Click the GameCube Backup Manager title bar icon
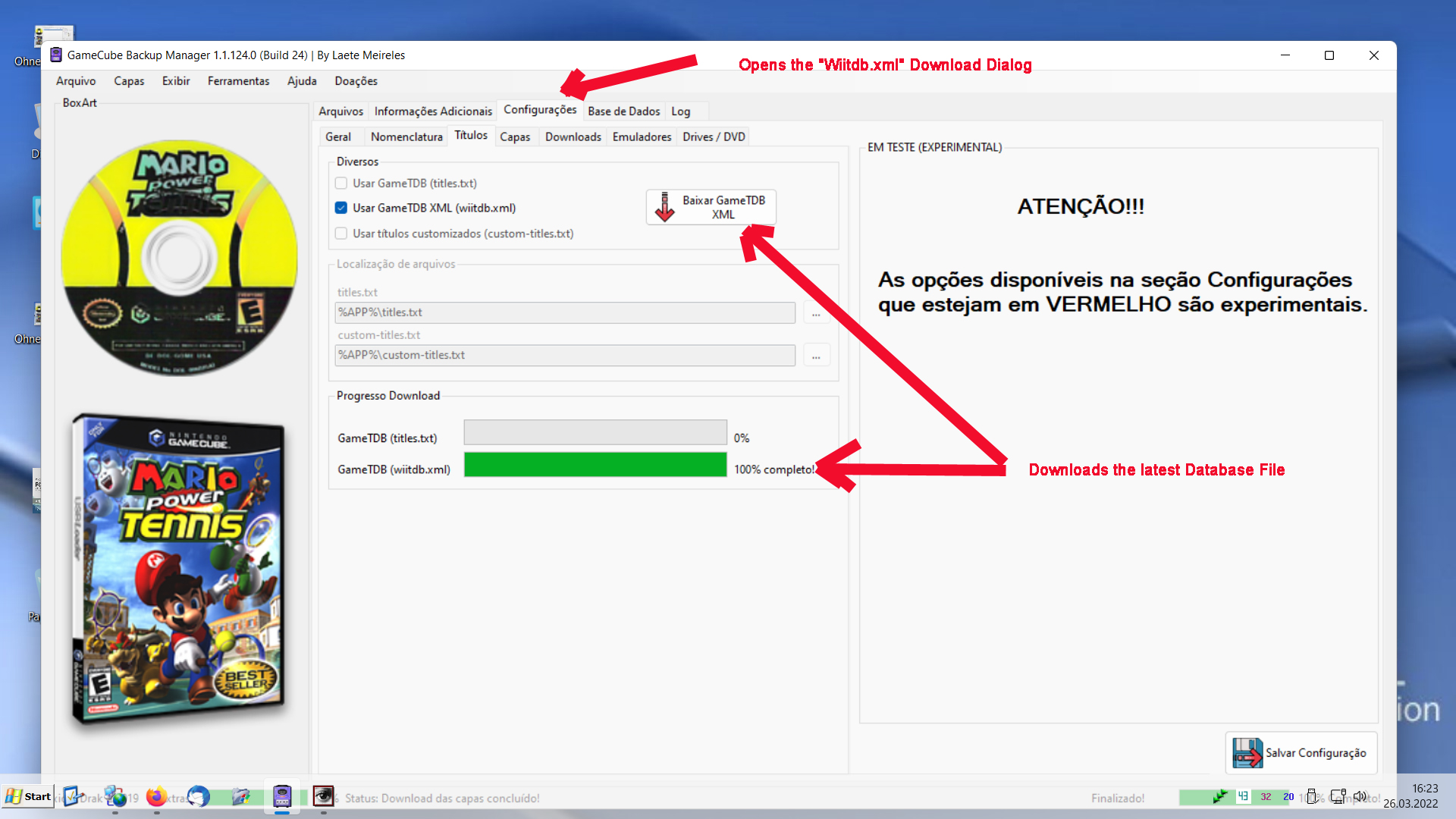The image size is (1456, 819). point(56,55)
